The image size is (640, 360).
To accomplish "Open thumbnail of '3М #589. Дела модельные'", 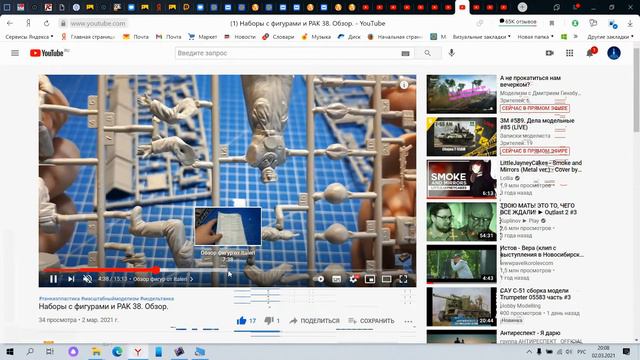I will pyautogui.click(x=461, y=137).
